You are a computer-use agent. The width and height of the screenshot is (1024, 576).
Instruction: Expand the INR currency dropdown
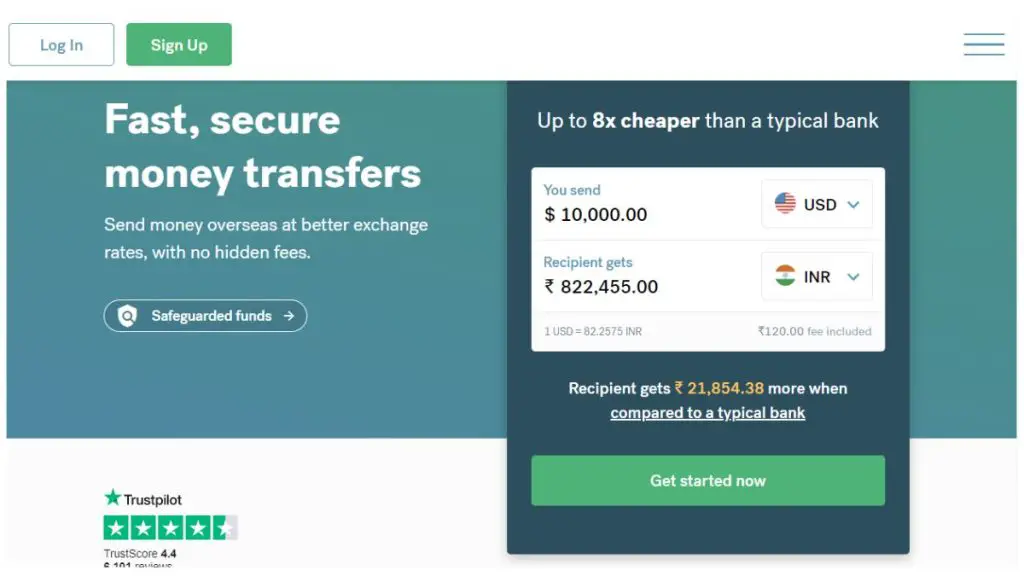point(816,276)
